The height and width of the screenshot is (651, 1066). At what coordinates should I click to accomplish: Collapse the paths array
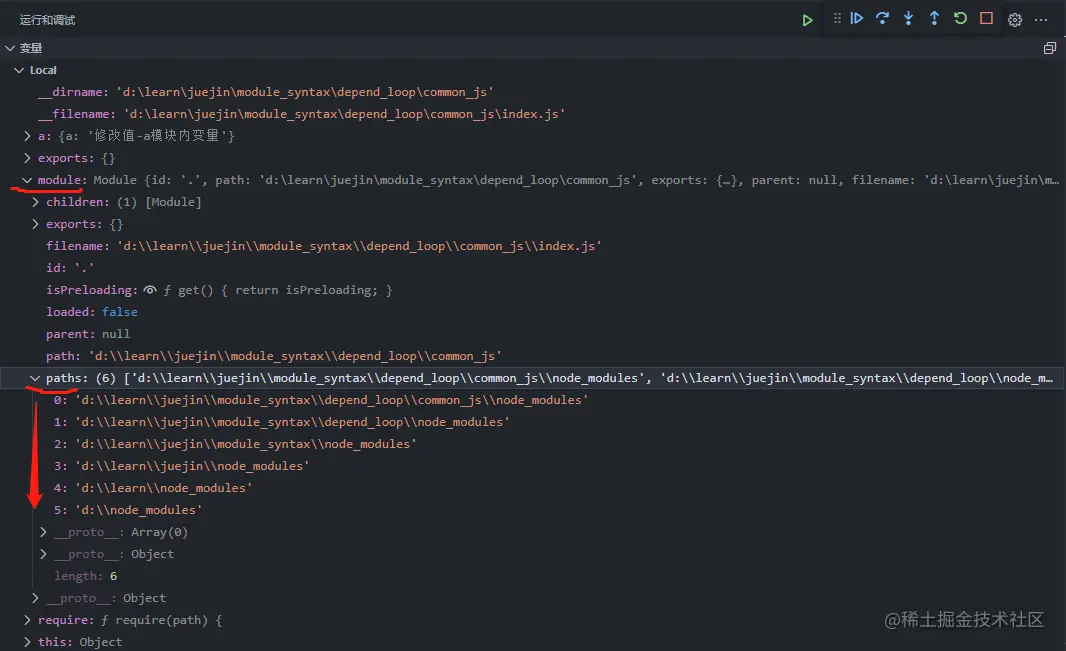(x=35, y=378)
